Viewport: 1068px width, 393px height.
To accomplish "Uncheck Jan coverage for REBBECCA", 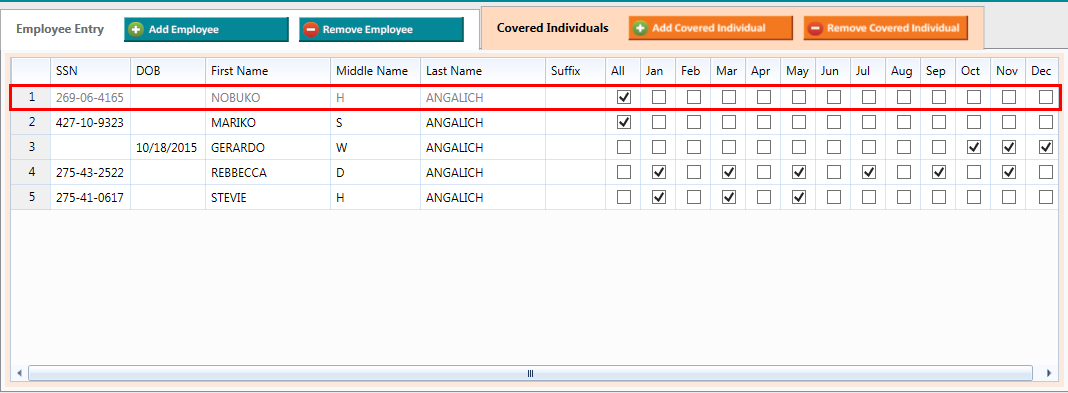I will tap(659, 172).
